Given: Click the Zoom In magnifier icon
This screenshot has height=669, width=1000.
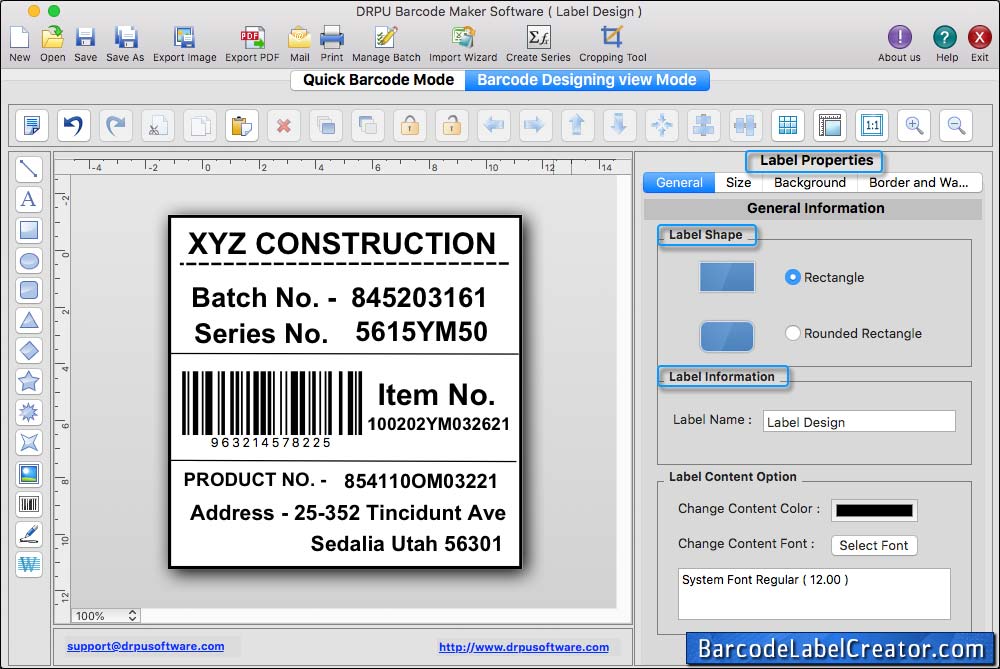Looking at the screenshot, I should click(914, 125).
